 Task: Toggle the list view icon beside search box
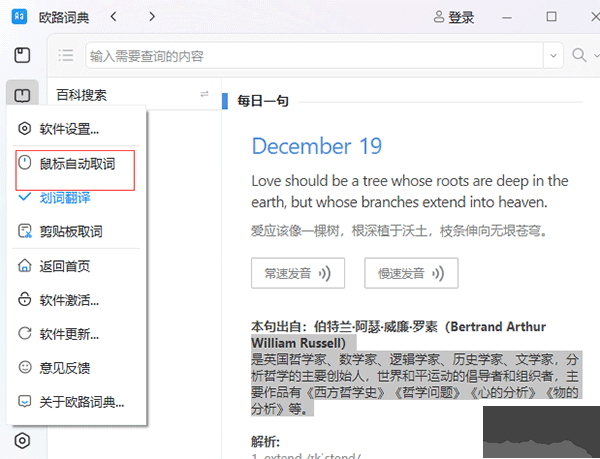pos(66,55)
